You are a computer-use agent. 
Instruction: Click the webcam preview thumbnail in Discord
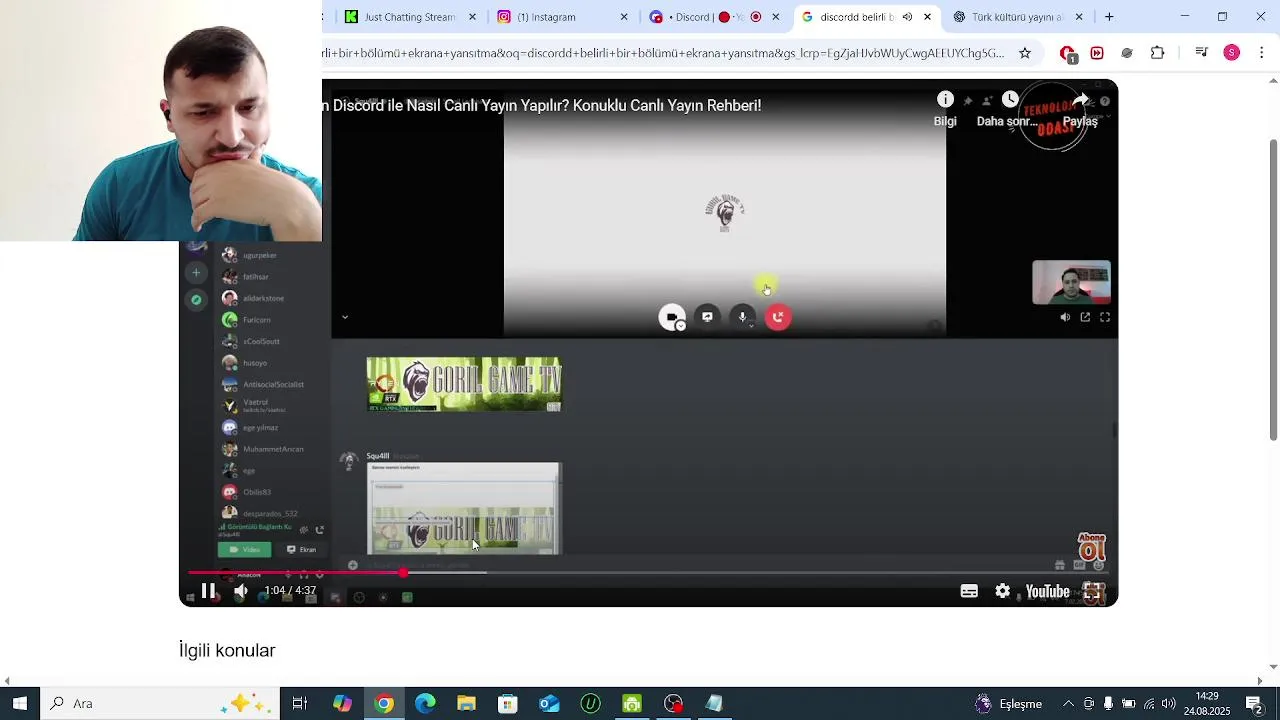(1071, 282)
